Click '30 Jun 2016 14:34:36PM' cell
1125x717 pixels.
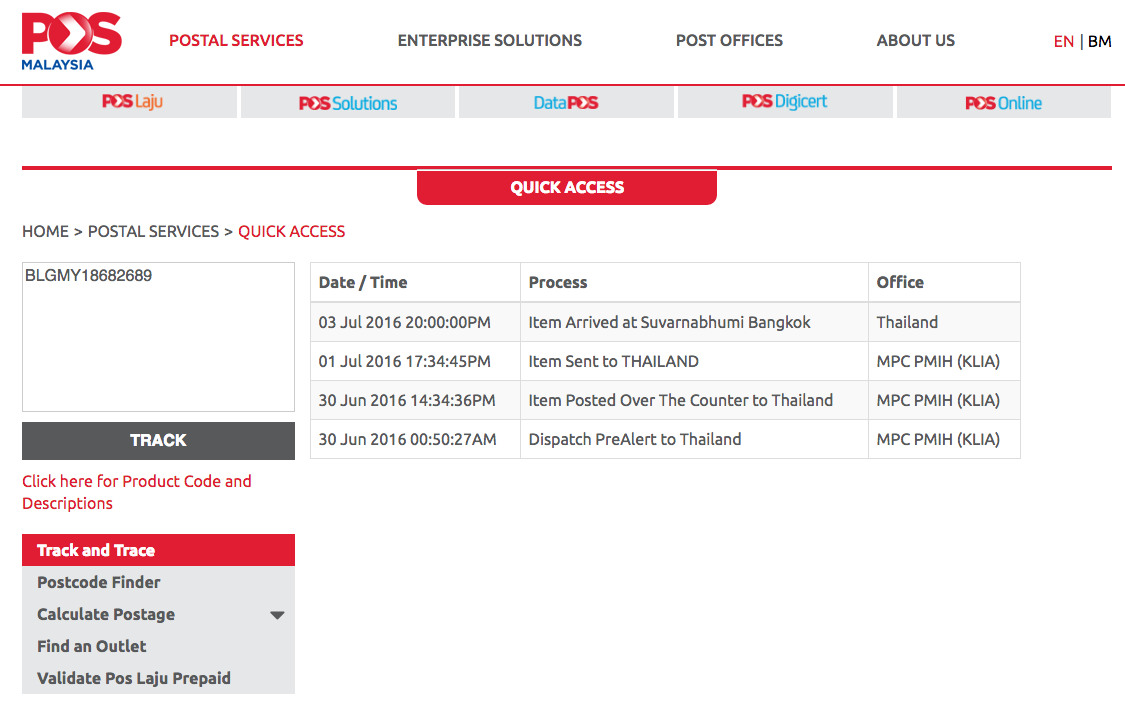click(x=415, y=400)
